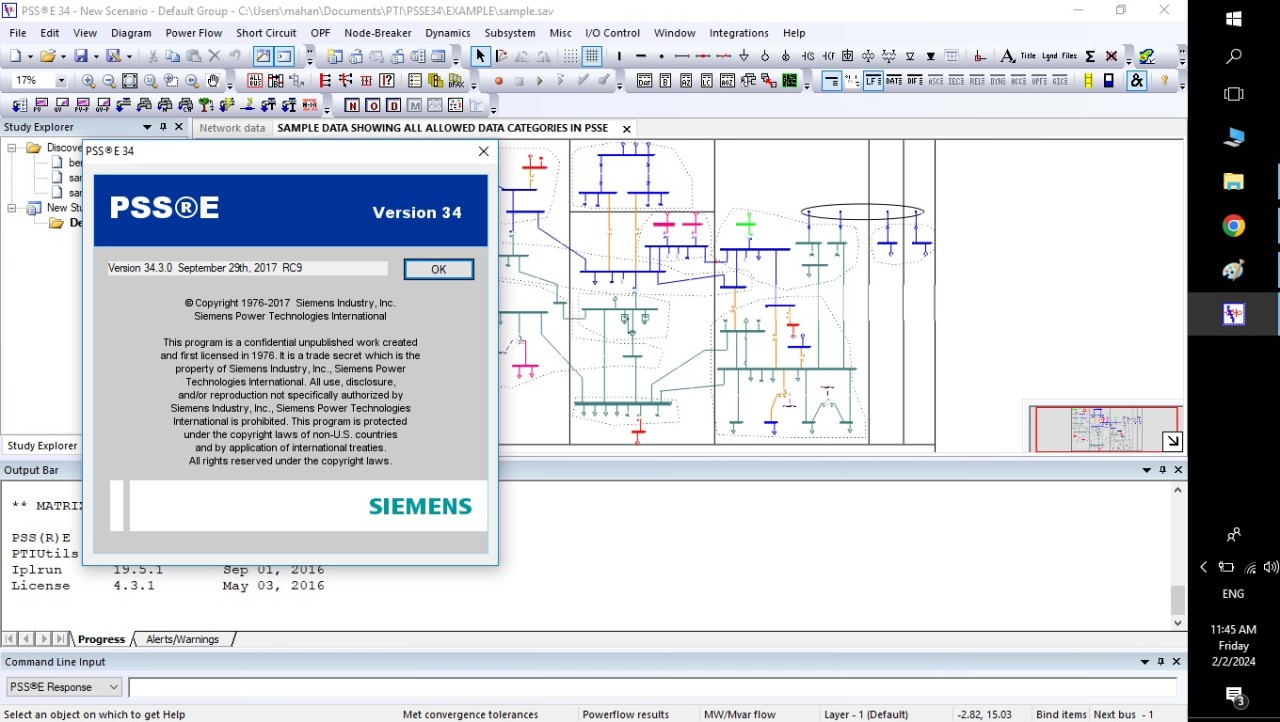Click the N node toolbar icon
The image size is (1280, 722).
[352, 105]
